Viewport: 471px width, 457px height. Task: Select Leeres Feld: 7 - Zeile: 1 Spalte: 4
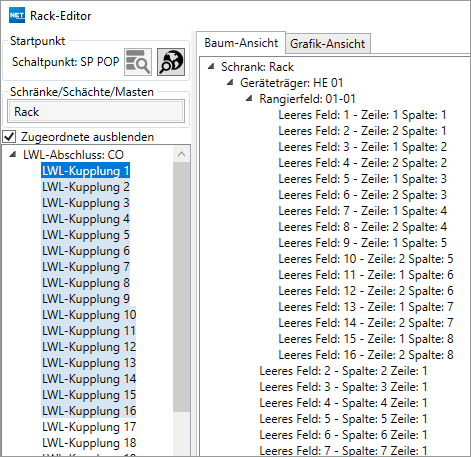coord(362,211)
